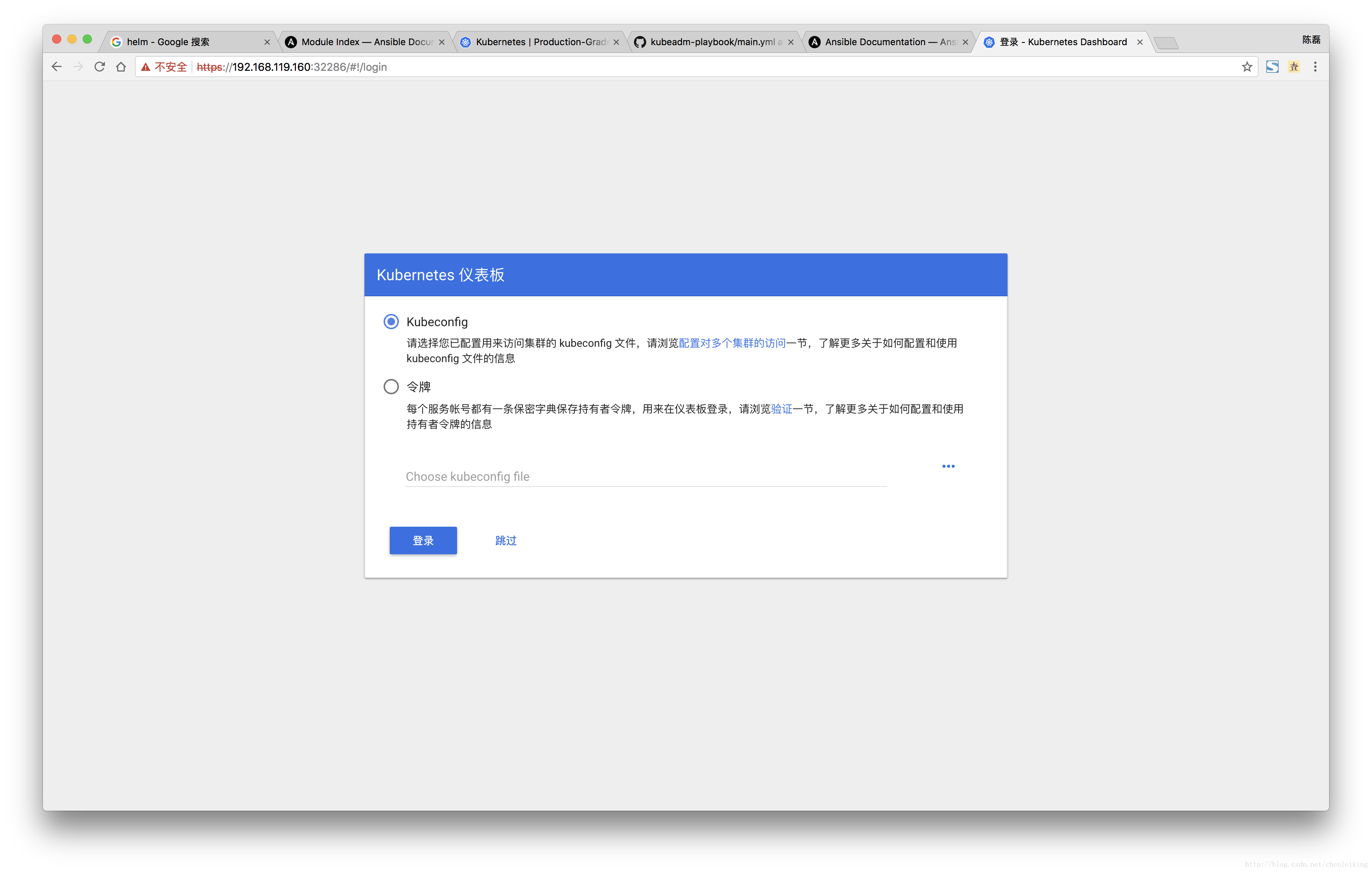
Task: Click the browser forward arrow
Action: (78, 67)
